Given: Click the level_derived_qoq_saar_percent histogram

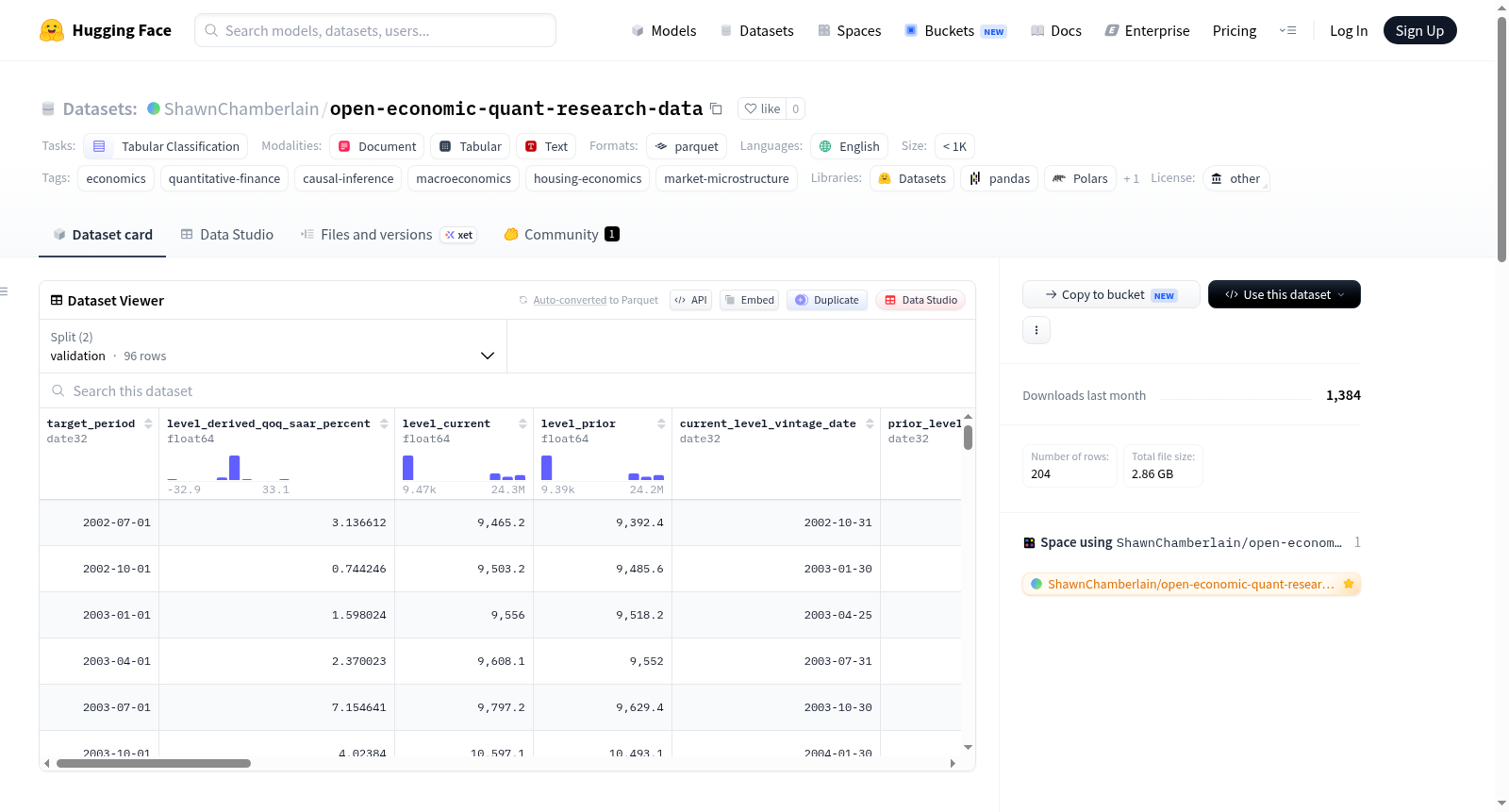Looking at the screenshot, I should click(229, 468).
